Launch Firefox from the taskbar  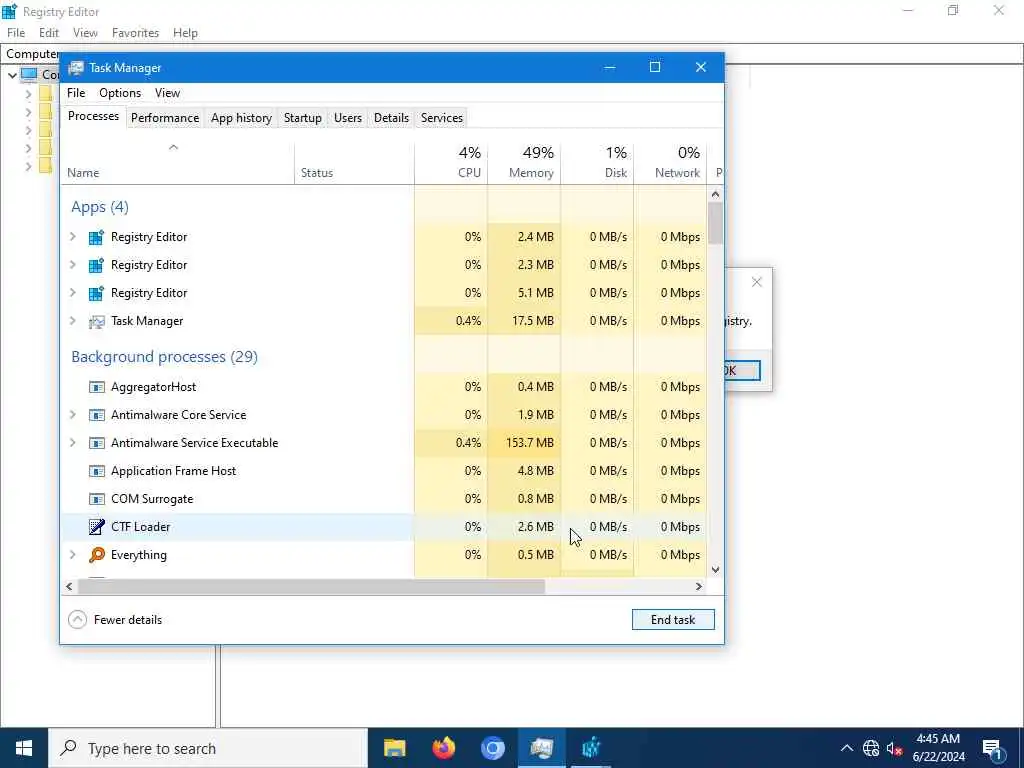pos(444,748)
